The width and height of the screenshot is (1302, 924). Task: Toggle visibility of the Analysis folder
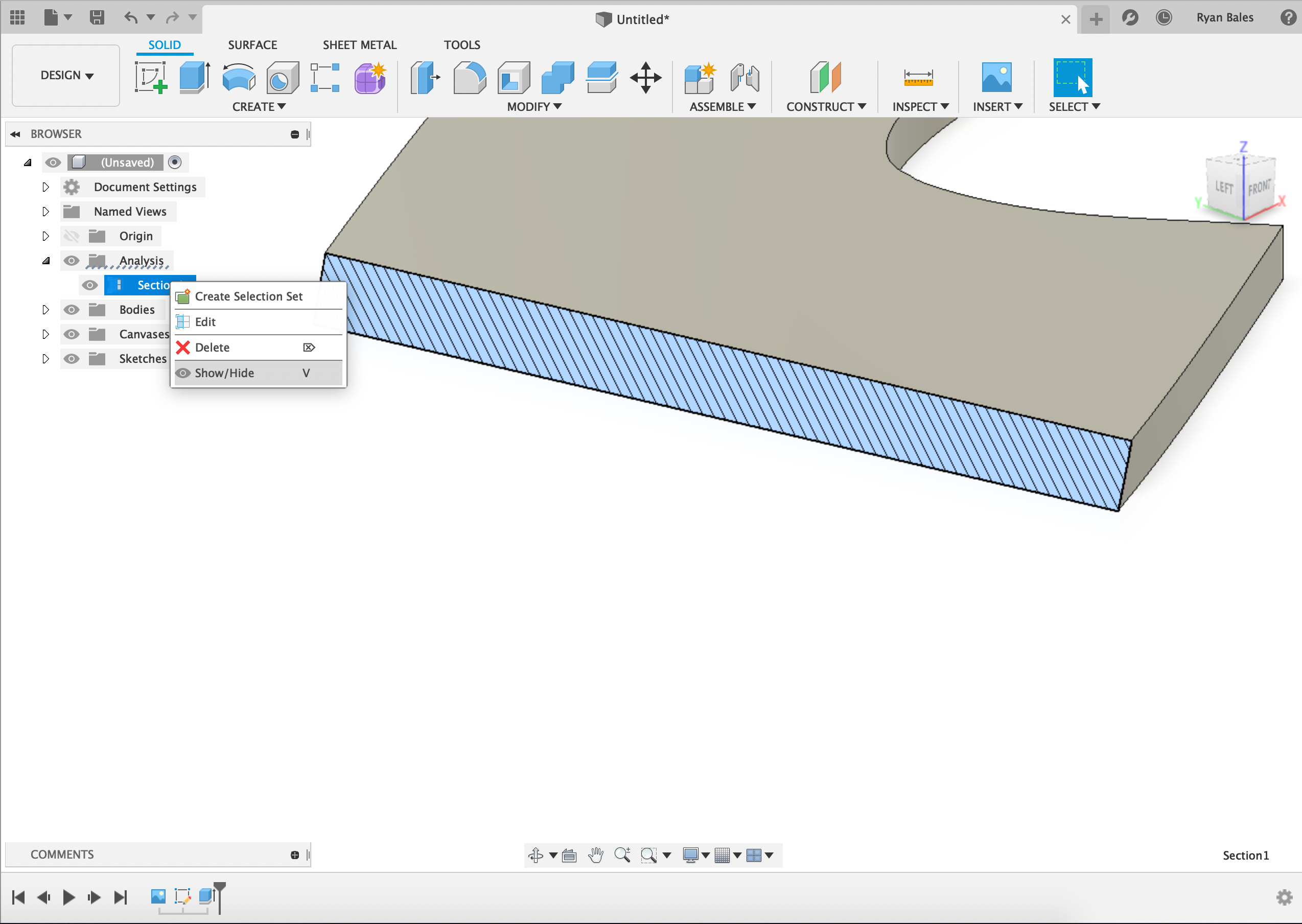[71, 261]
